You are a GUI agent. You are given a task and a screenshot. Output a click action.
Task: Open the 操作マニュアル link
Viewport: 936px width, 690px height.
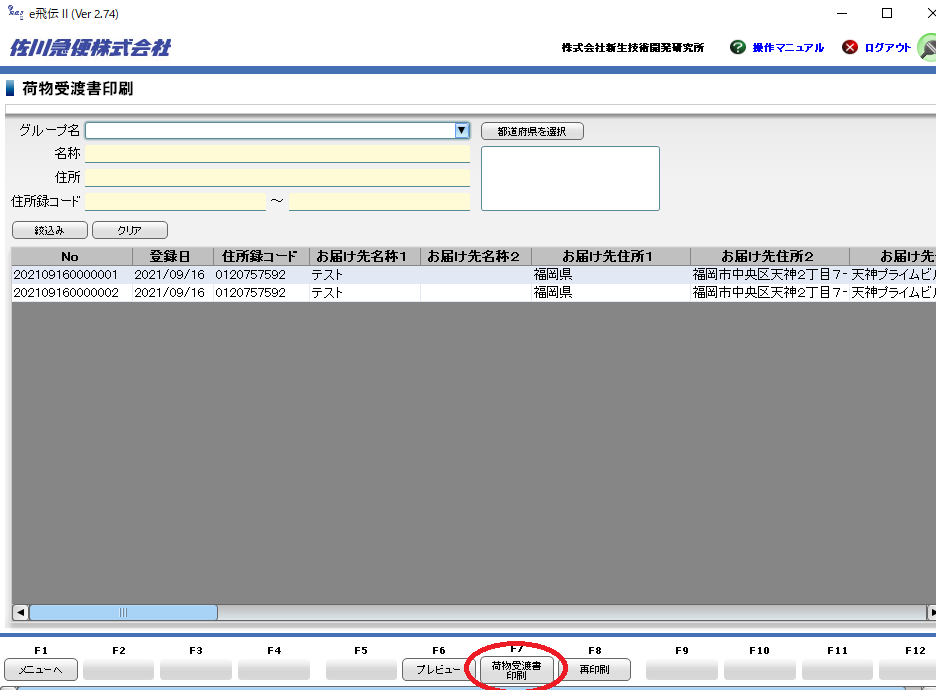point(788,48)
